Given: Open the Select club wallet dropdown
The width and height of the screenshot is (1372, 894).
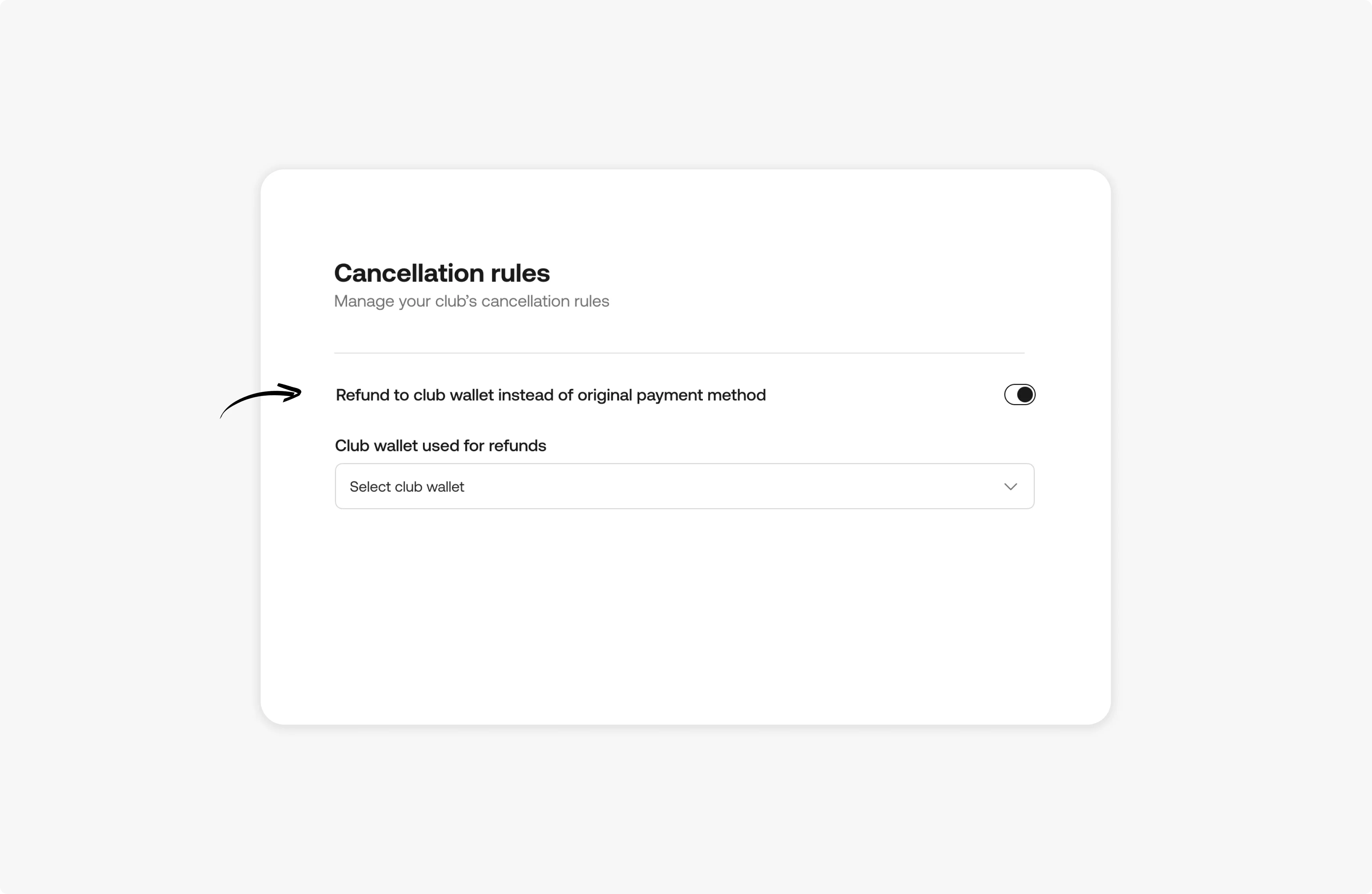Looking at the screenshot, I should (x=684, y=486).
